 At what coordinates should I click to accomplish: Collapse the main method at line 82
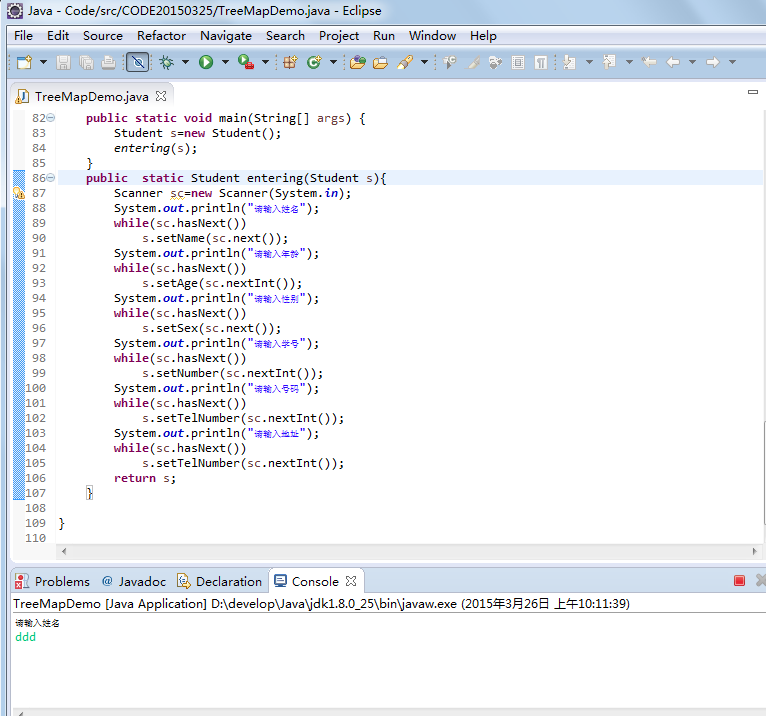(x=50, y=118)
